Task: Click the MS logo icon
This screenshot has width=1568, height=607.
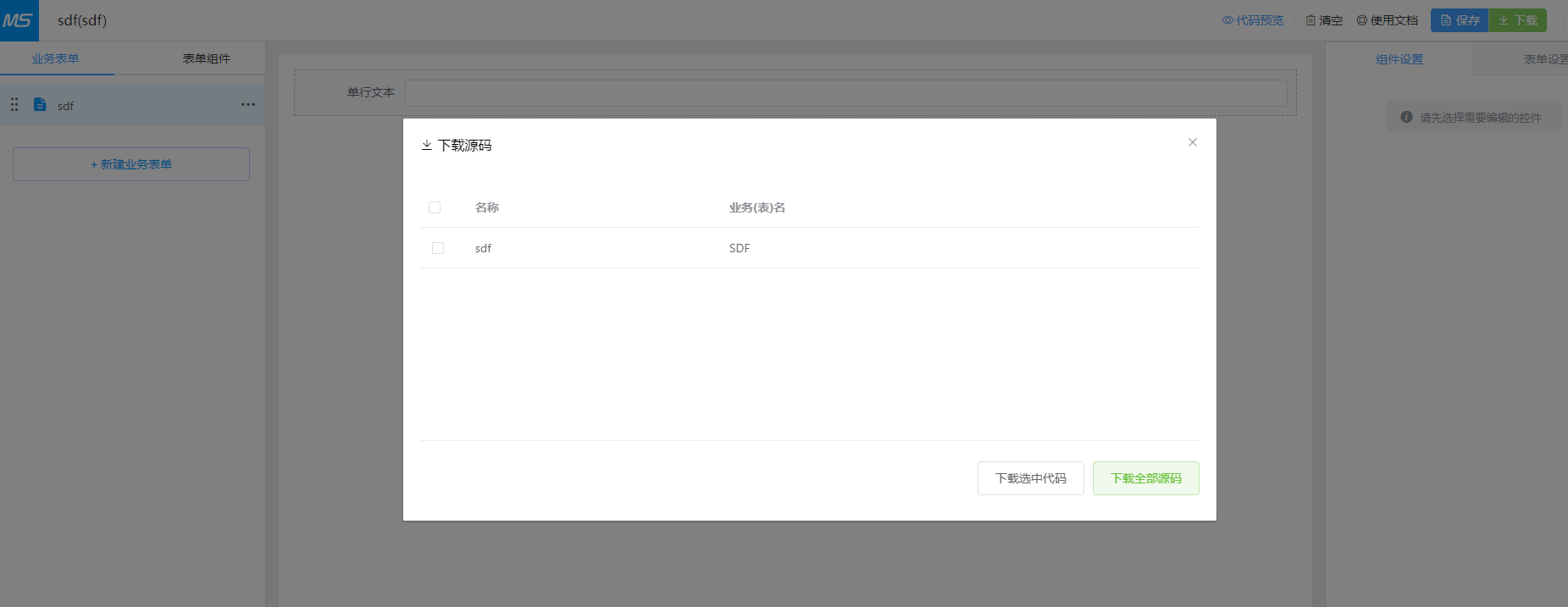Action: click(x=19, y=20)
